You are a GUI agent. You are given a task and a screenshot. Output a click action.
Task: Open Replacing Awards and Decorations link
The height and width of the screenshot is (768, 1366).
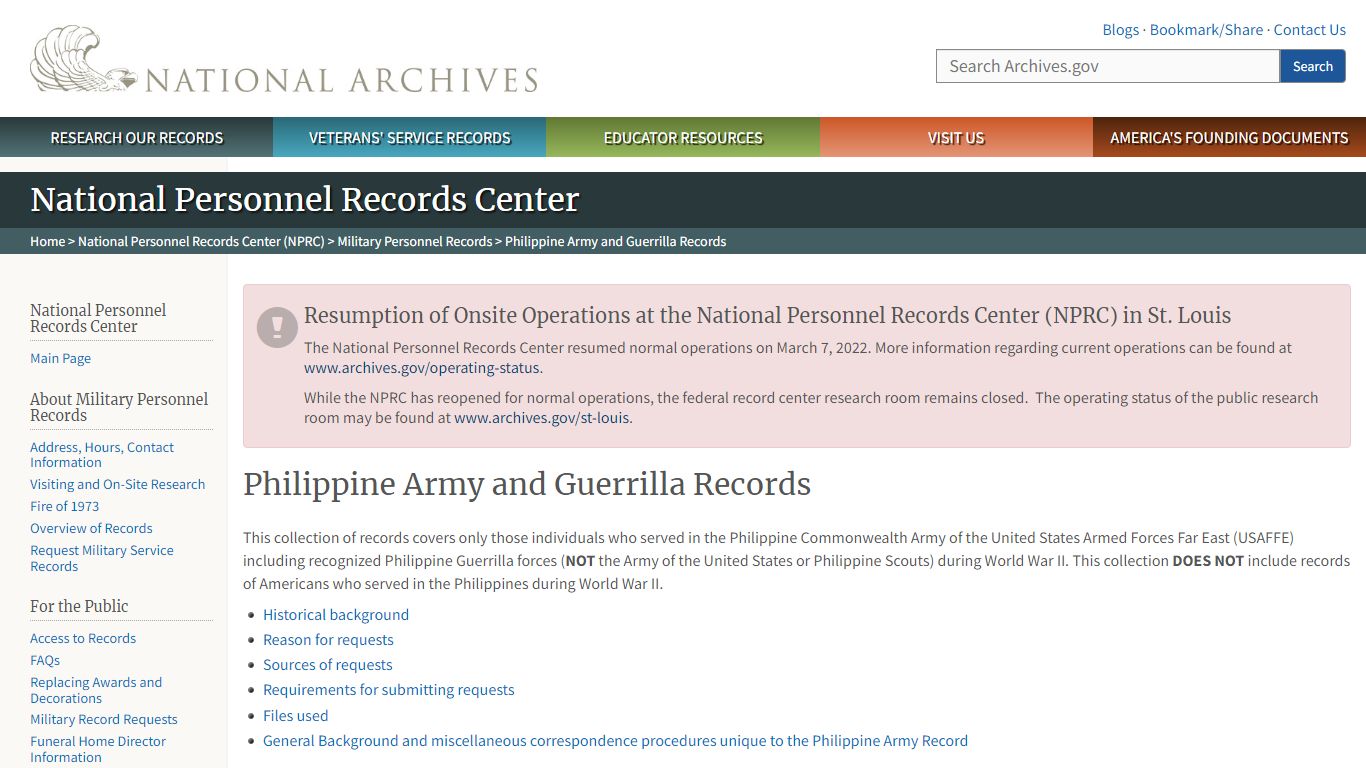[x=96, y=690]
